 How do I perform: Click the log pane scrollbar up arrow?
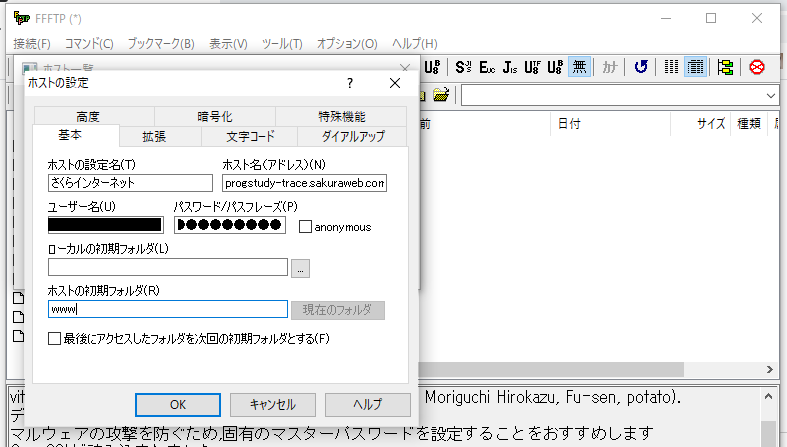(x=768, y=396)
